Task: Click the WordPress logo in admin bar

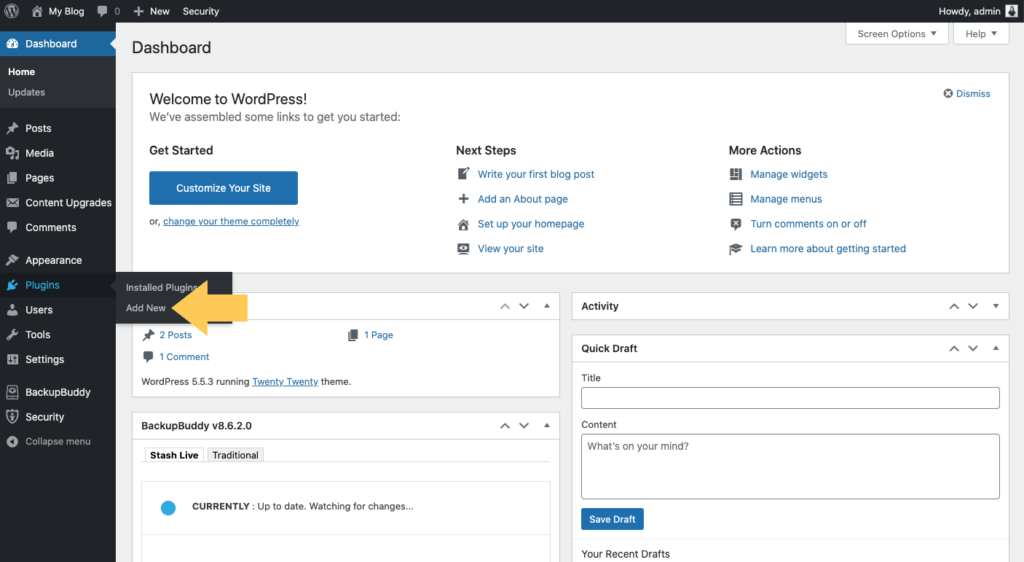Action: (12, 11)
